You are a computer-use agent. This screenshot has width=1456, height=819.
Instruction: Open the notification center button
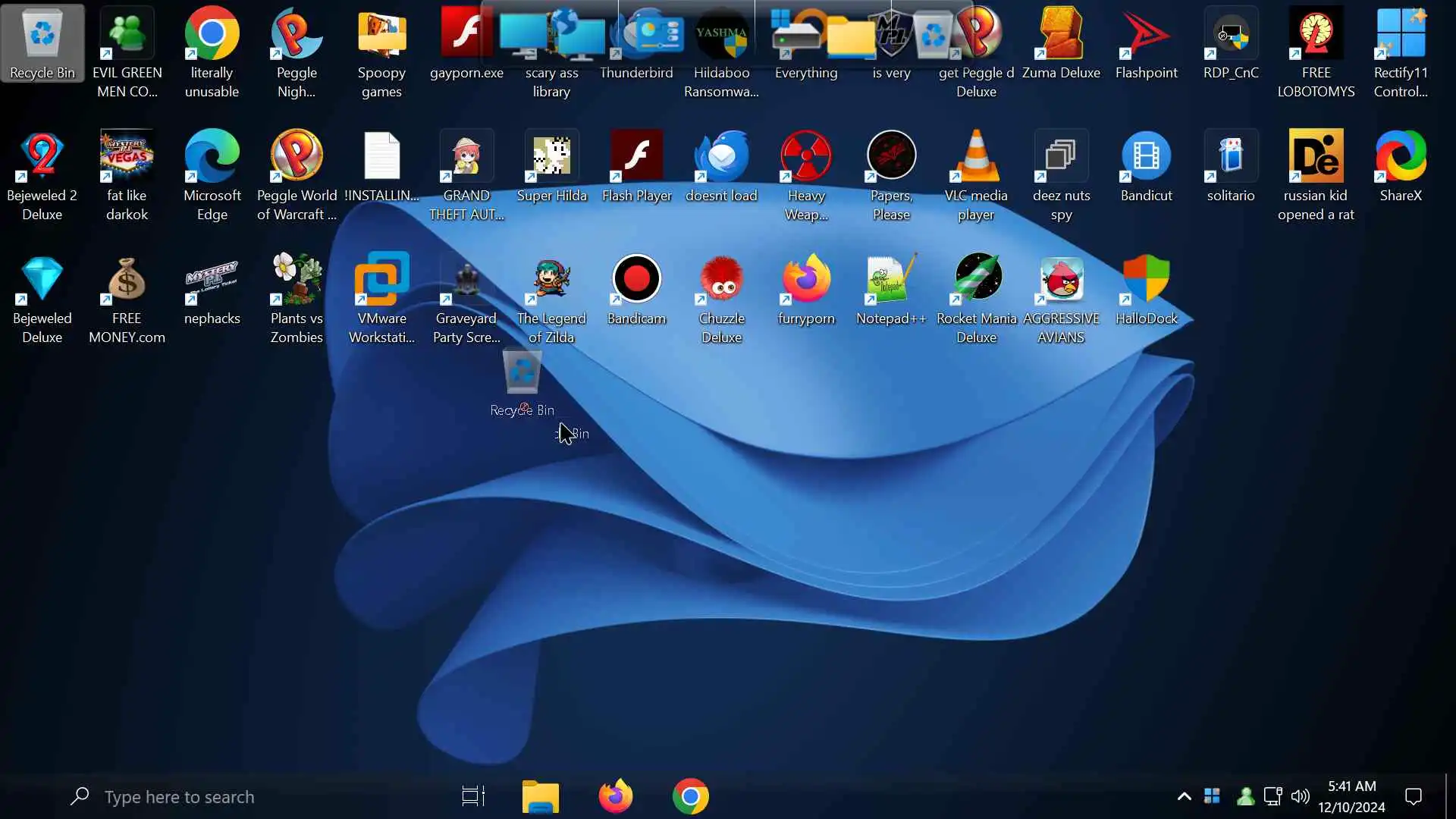click(x=1414, y=797)
